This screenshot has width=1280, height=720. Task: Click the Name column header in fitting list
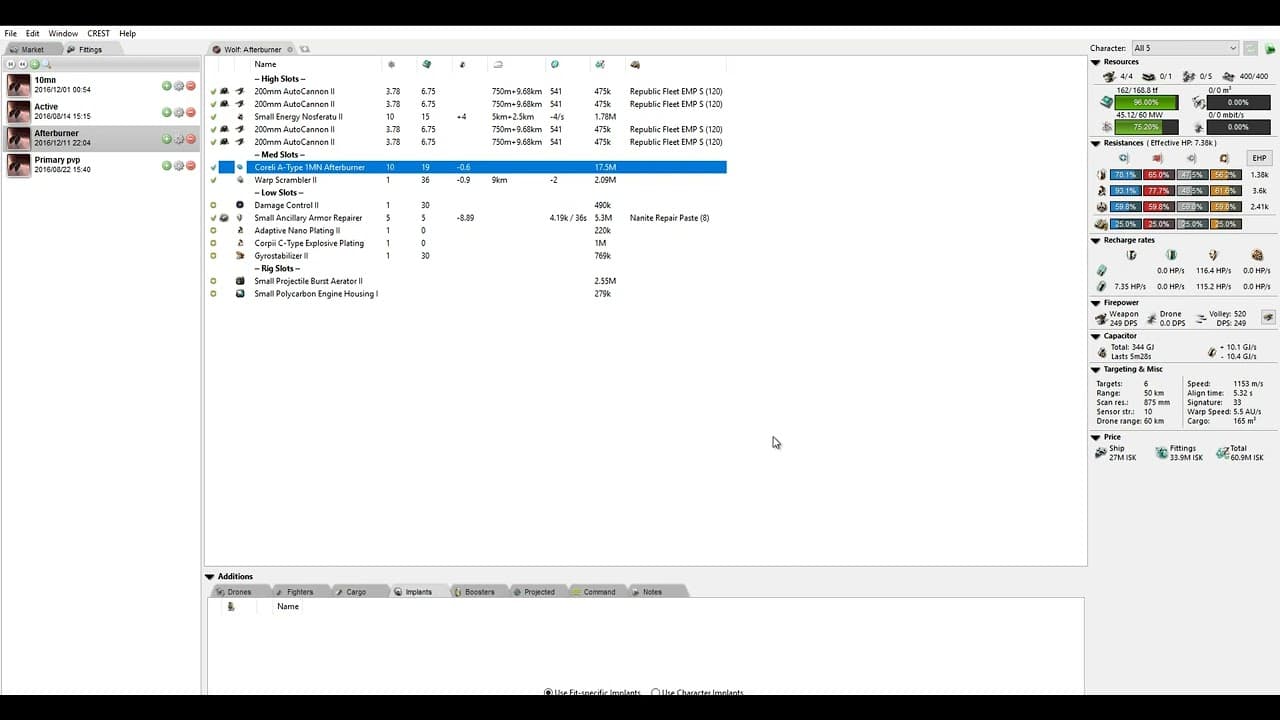click(265, 64)
